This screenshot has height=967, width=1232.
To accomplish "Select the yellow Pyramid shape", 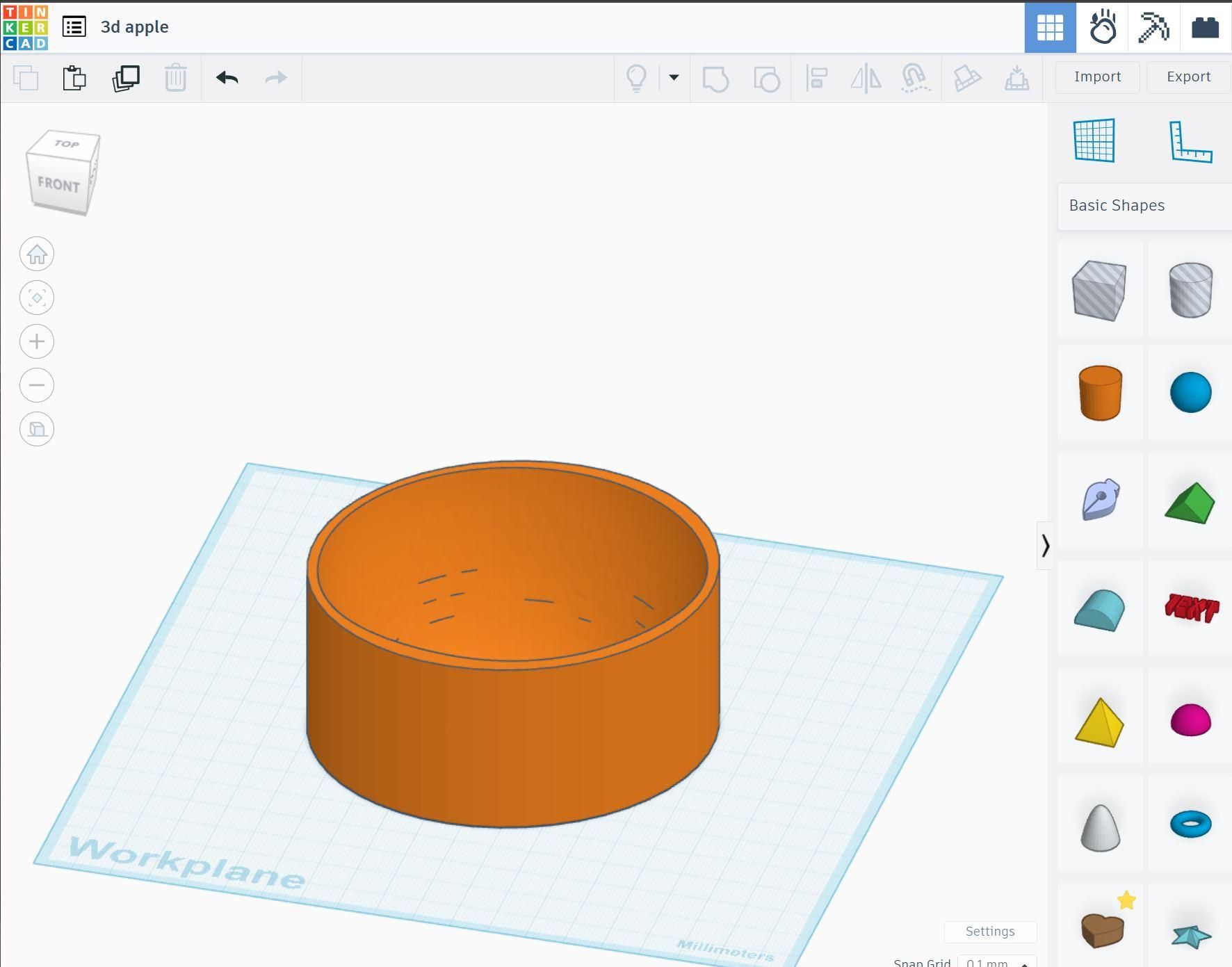I will tap(1100, 722).
